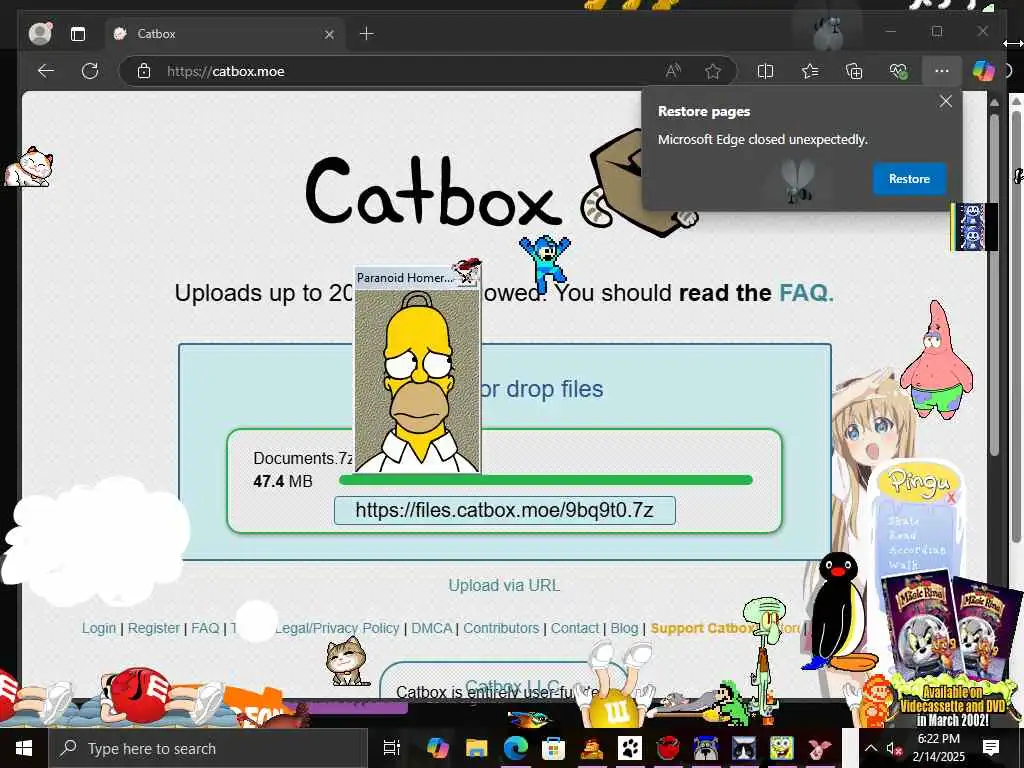The width and height of the screenshot is (1024, 768).
Task: Add this page to favorites star
Action: 712,71
